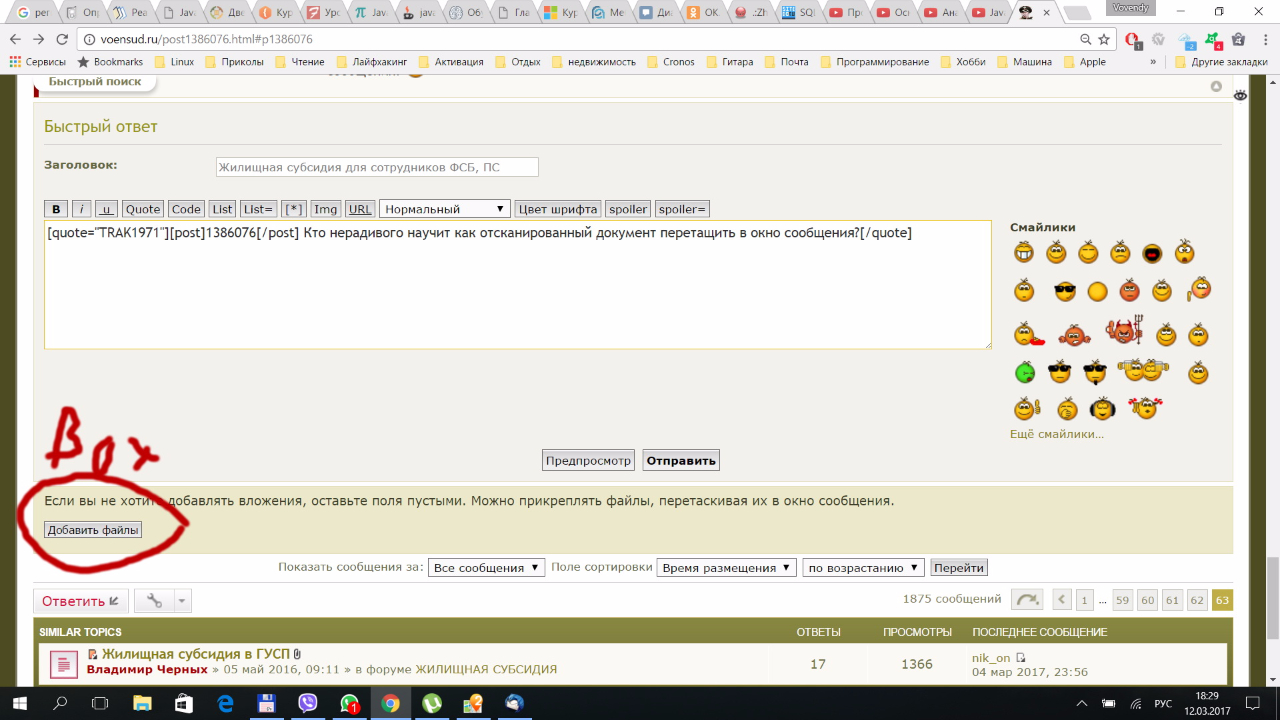Expand the 'Все сообщения' dropdown
This screenshot has width=1280, height=720.
pos(486,568)
